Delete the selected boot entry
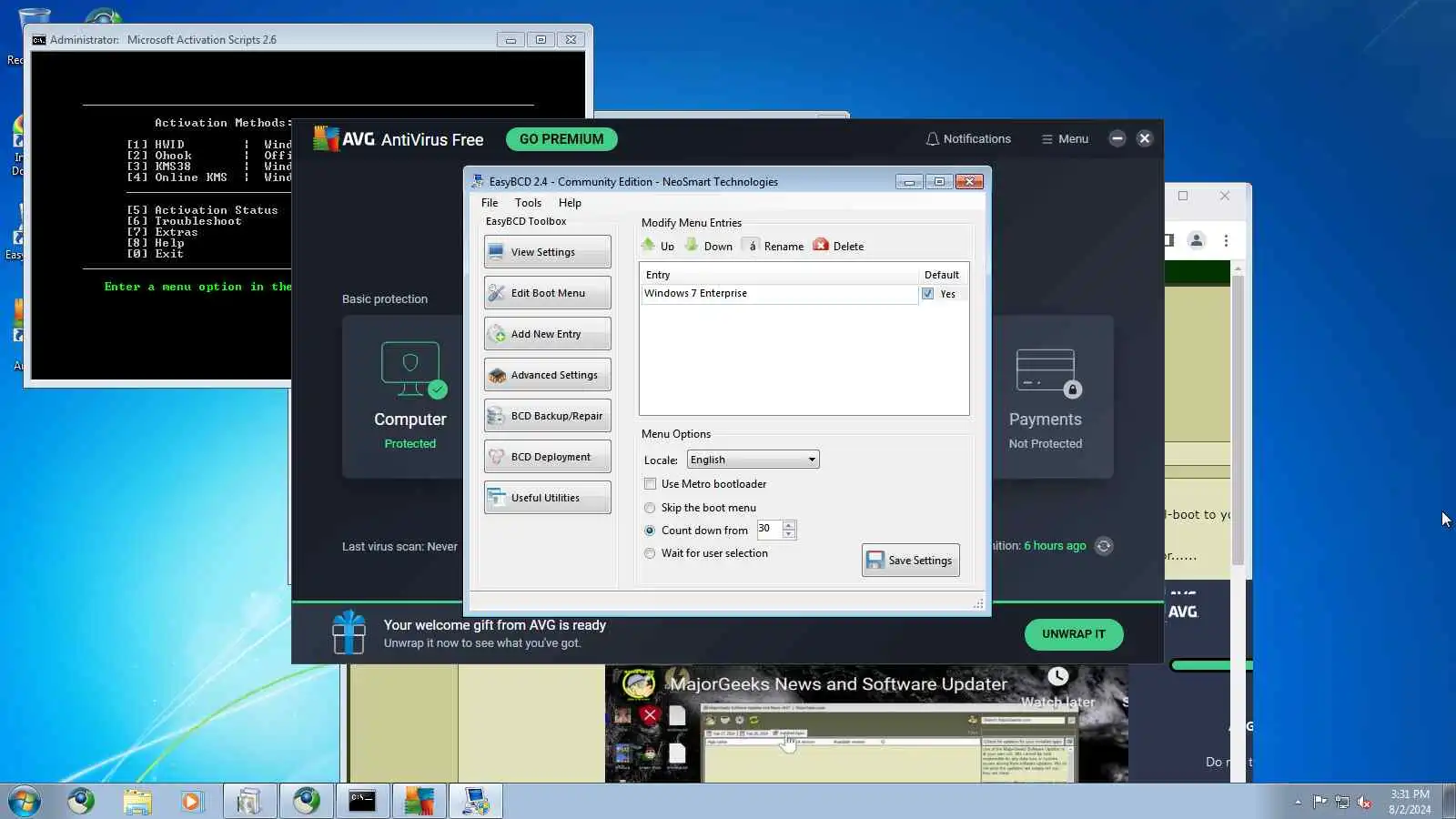This screenshot has height=819, width=1456. click(839, 246)
